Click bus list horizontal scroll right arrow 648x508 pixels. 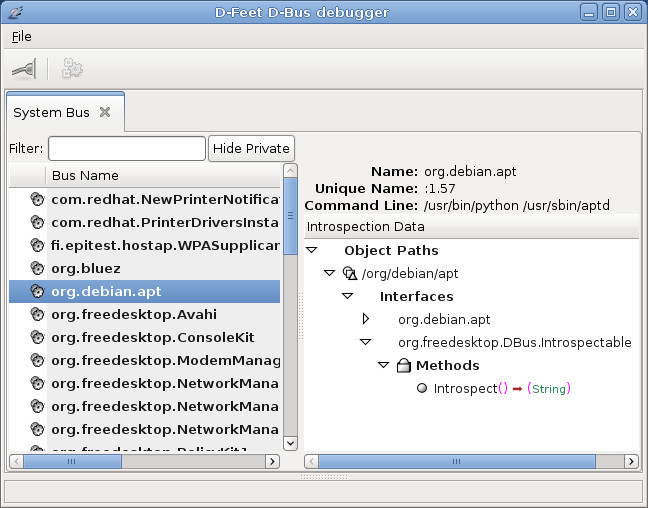tap(272, 461)
